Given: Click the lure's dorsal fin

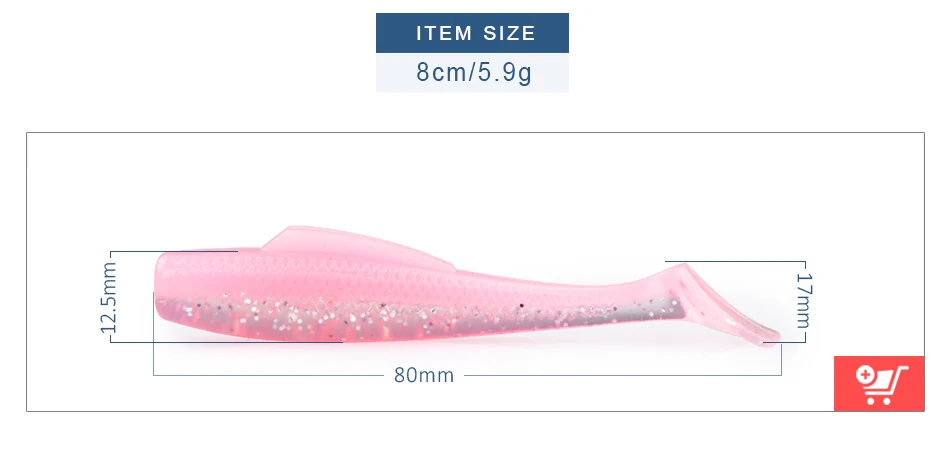Looking at the screenshot, I should [x=357, y=247].
